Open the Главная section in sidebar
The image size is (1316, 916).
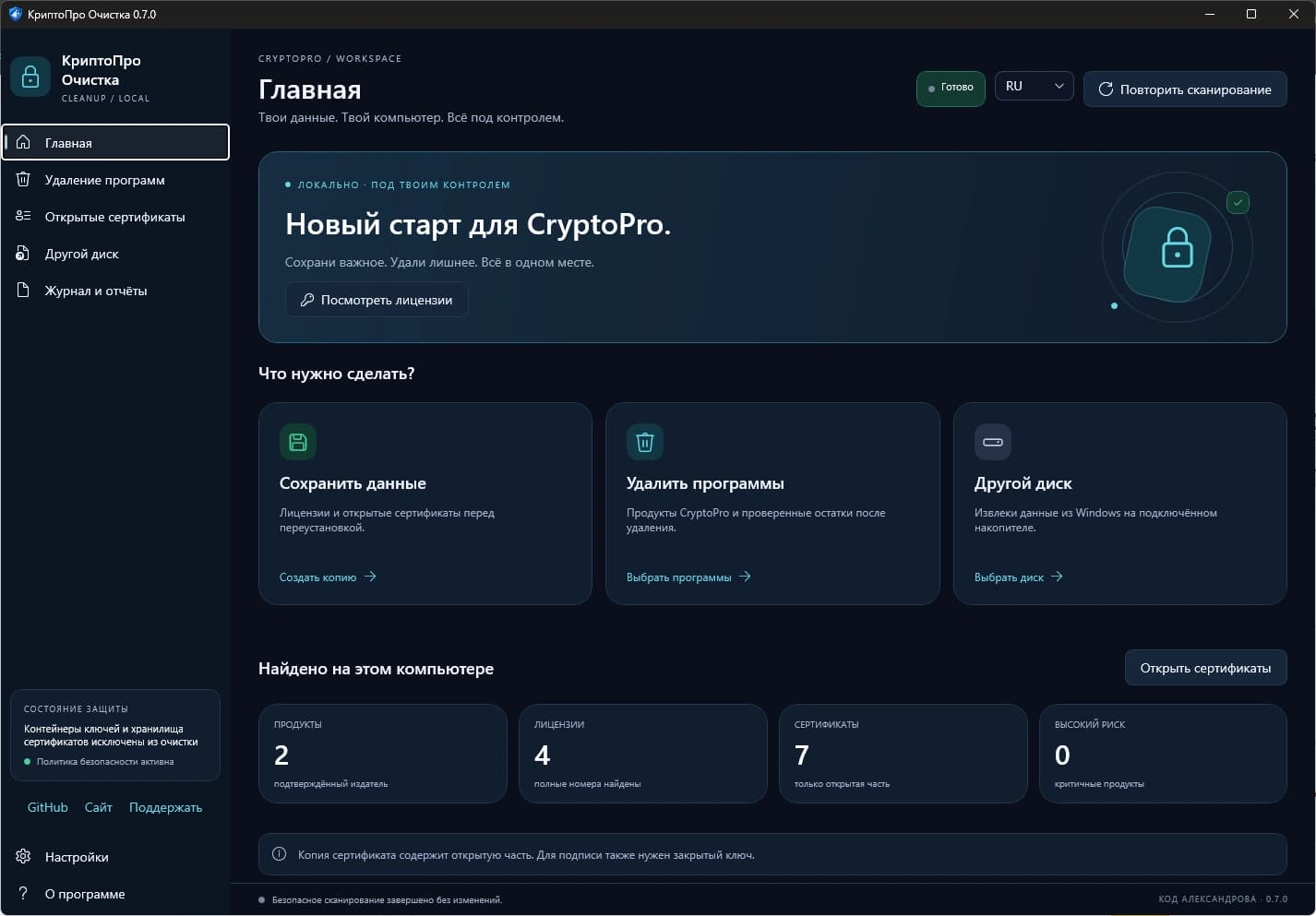(x=115, y=142)
